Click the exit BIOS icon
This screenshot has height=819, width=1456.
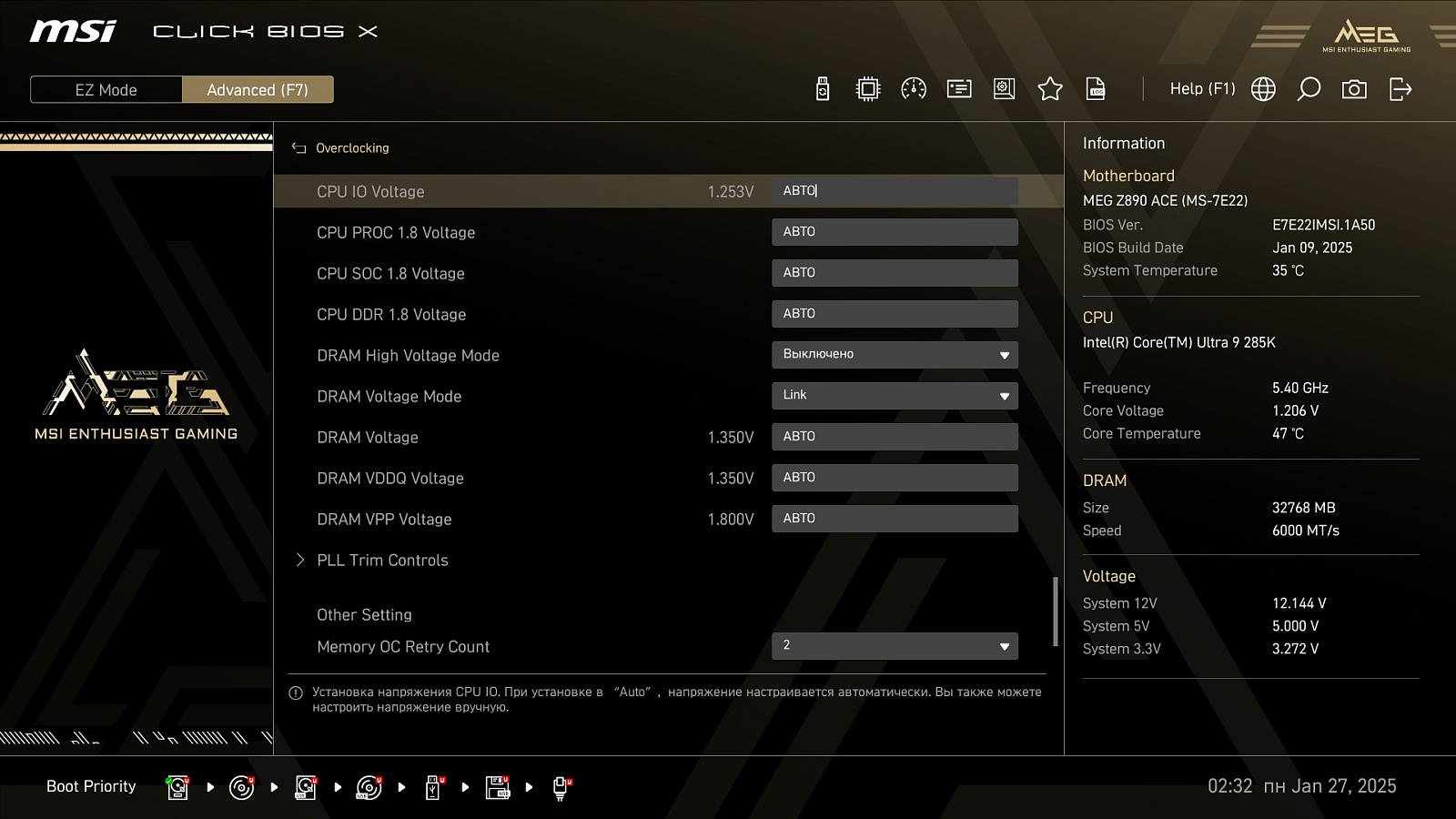pyautogui.click(x=1400, y=89)
